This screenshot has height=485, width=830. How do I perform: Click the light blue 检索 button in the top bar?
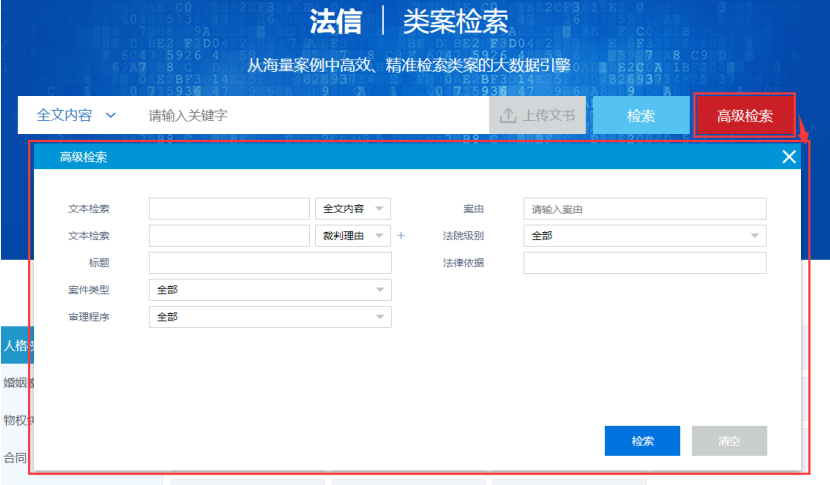pos(641,115)
